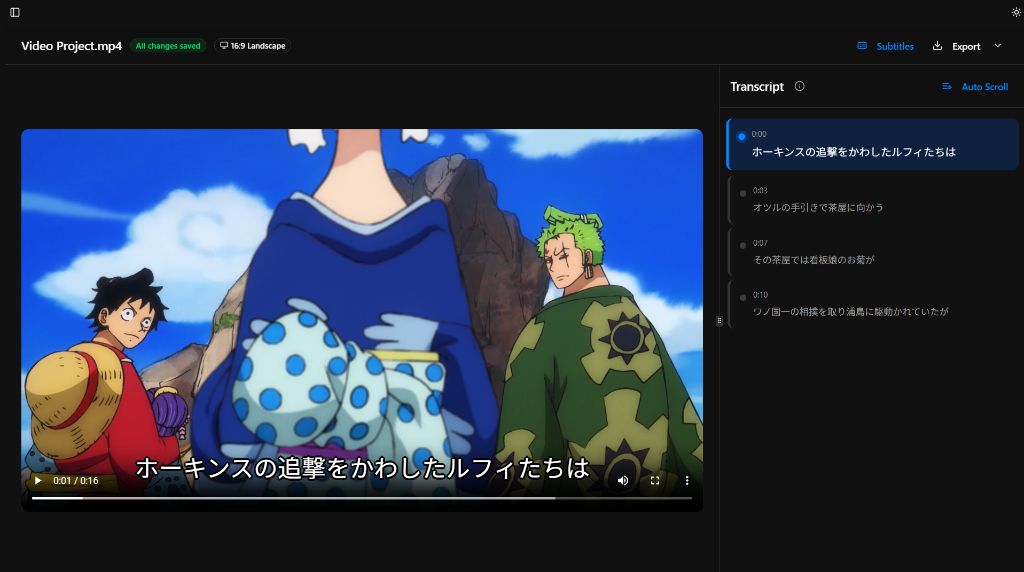Select the transcript line at 0:10
The height and width of the screenshot is (572, 1024).
[x=872, y=304]
